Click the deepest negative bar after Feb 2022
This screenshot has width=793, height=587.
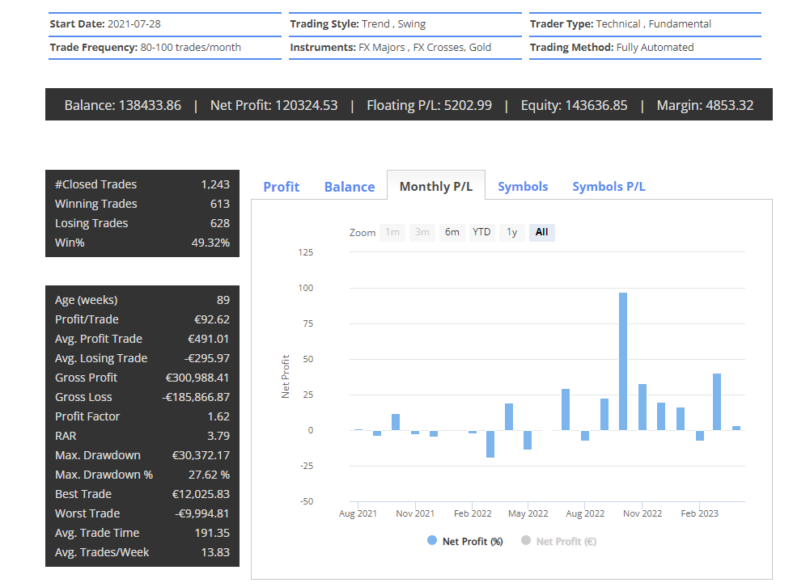pyautogui.click(x=490, y=444)
